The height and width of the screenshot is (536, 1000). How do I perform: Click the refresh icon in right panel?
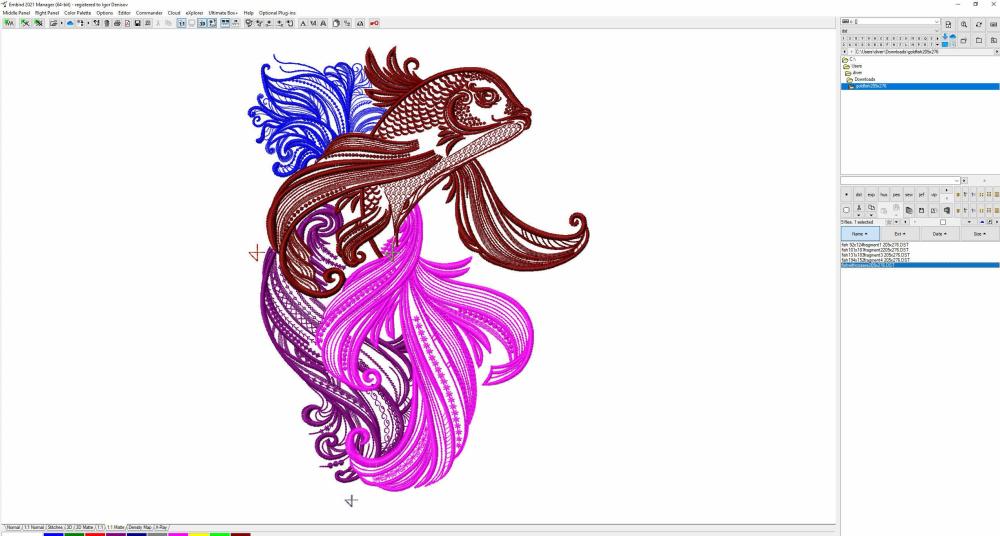pos(978,24)
